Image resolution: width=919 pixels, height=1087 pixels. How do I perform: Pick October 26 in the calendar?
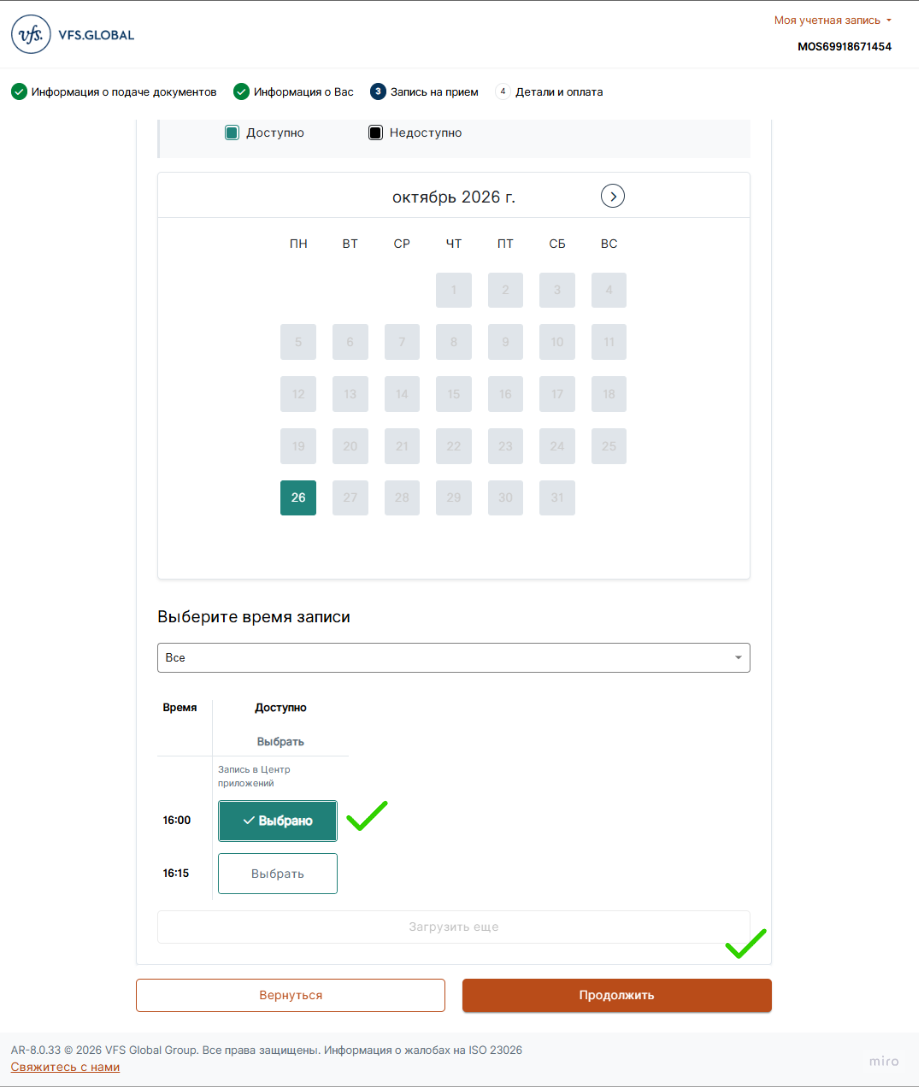(298, 498)
